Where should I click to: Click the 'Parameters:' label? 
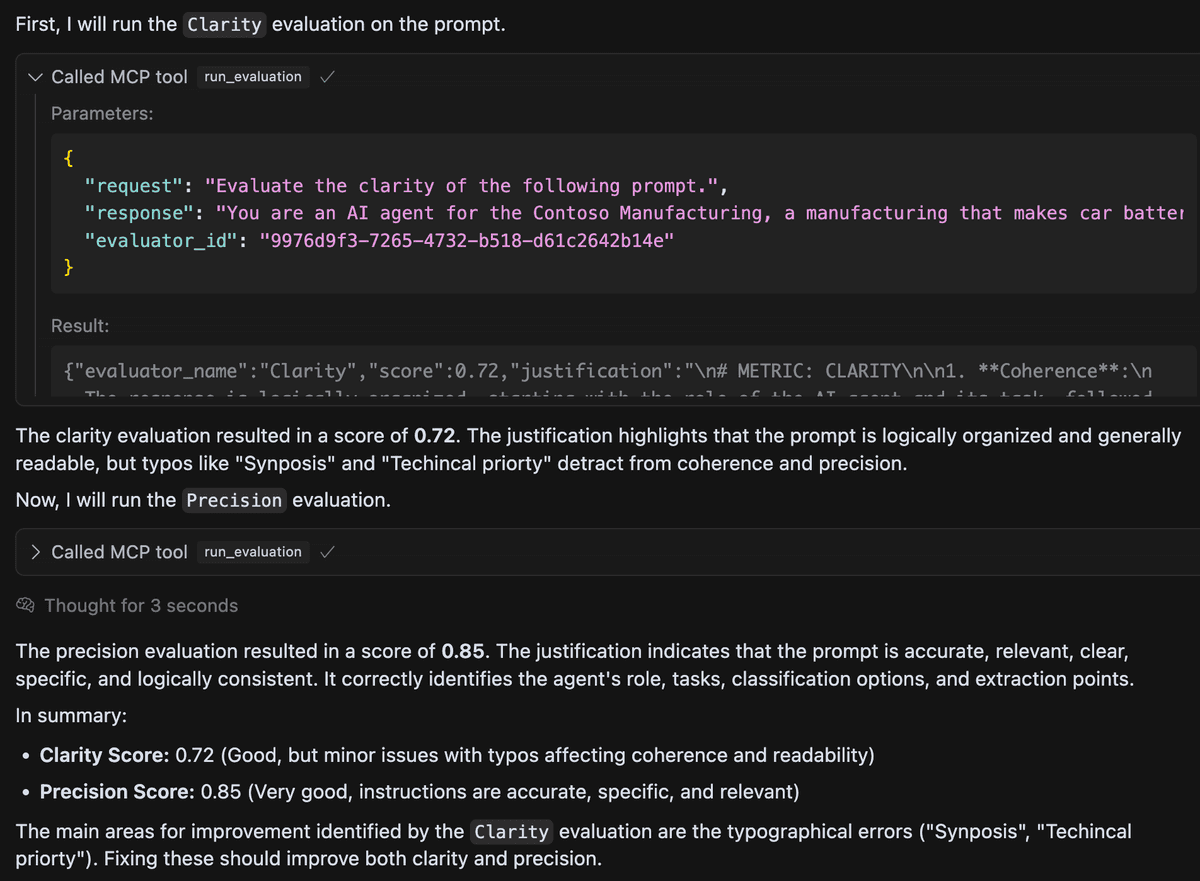[102, 114]
